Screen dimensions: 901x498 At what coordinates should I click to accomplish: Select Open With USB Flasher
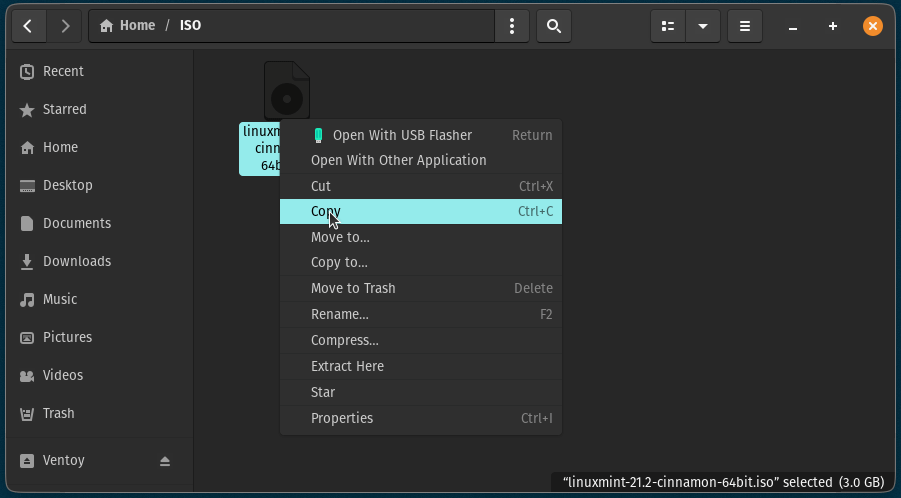coord(401,135)
